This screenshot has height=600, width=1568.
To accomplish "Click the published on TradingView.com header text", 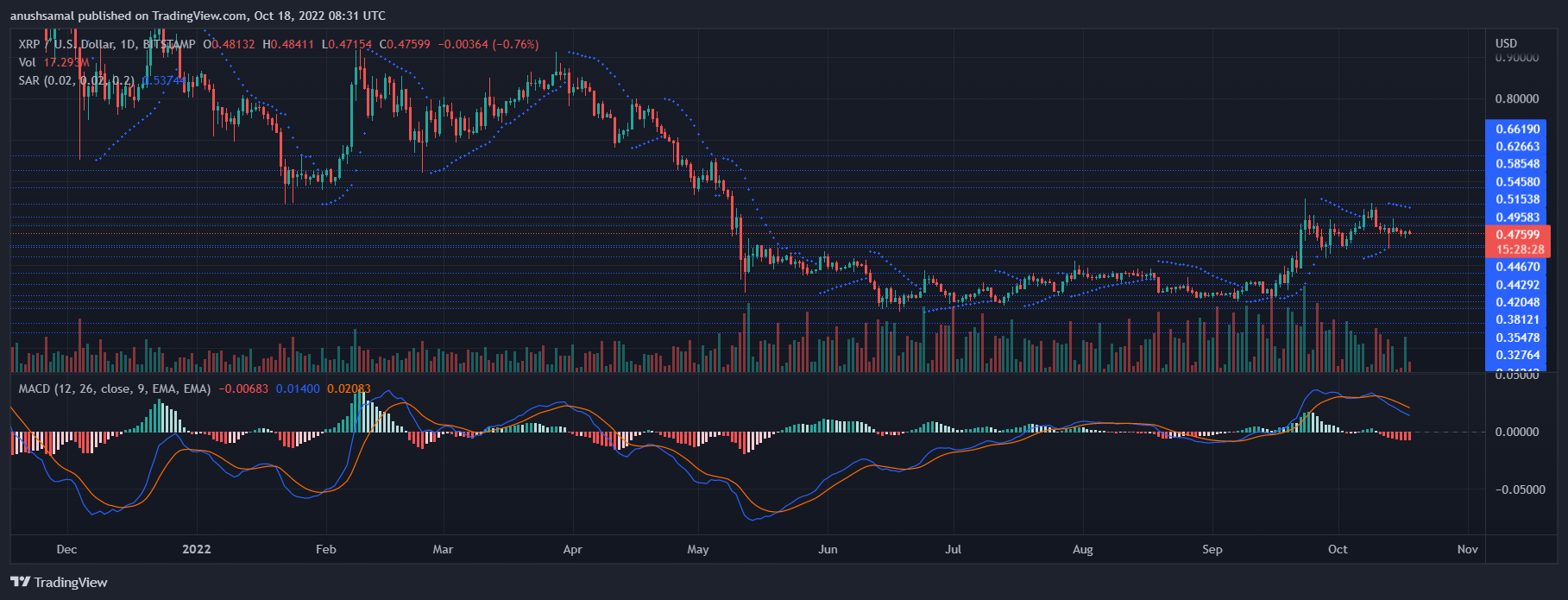I will tap(198, 16).
